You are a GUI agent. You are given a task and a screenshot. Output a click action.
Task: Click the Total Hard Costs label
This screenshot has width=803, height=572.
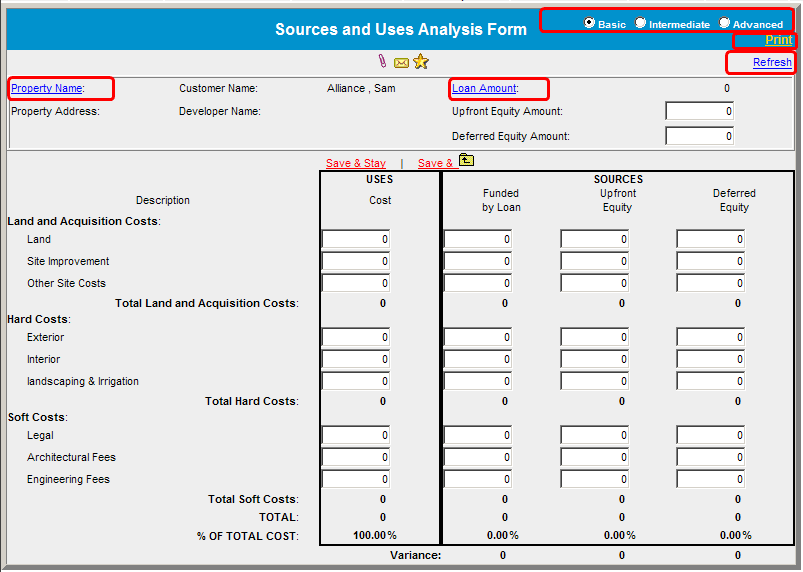click(252, 401)
